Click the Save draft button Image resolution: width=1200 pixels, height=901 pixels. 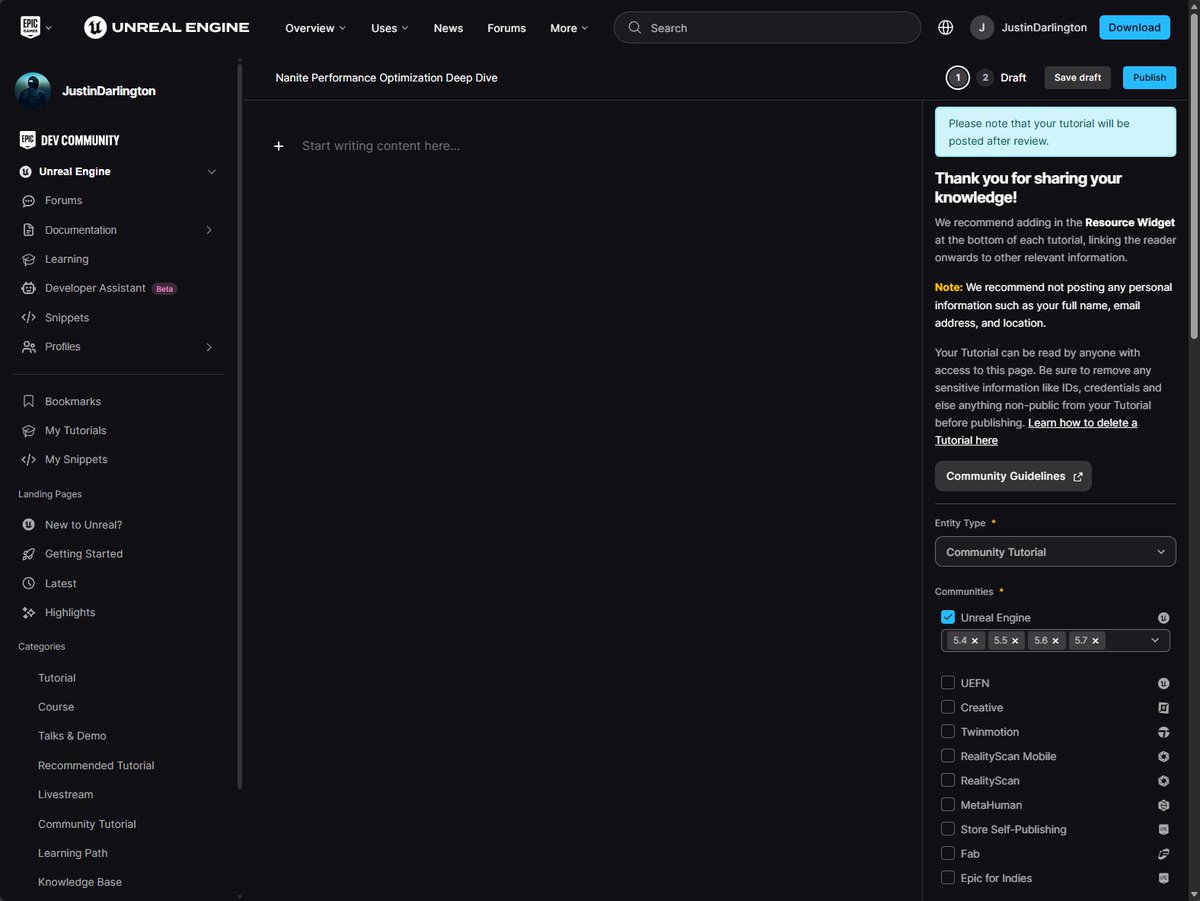point(1077,78)
